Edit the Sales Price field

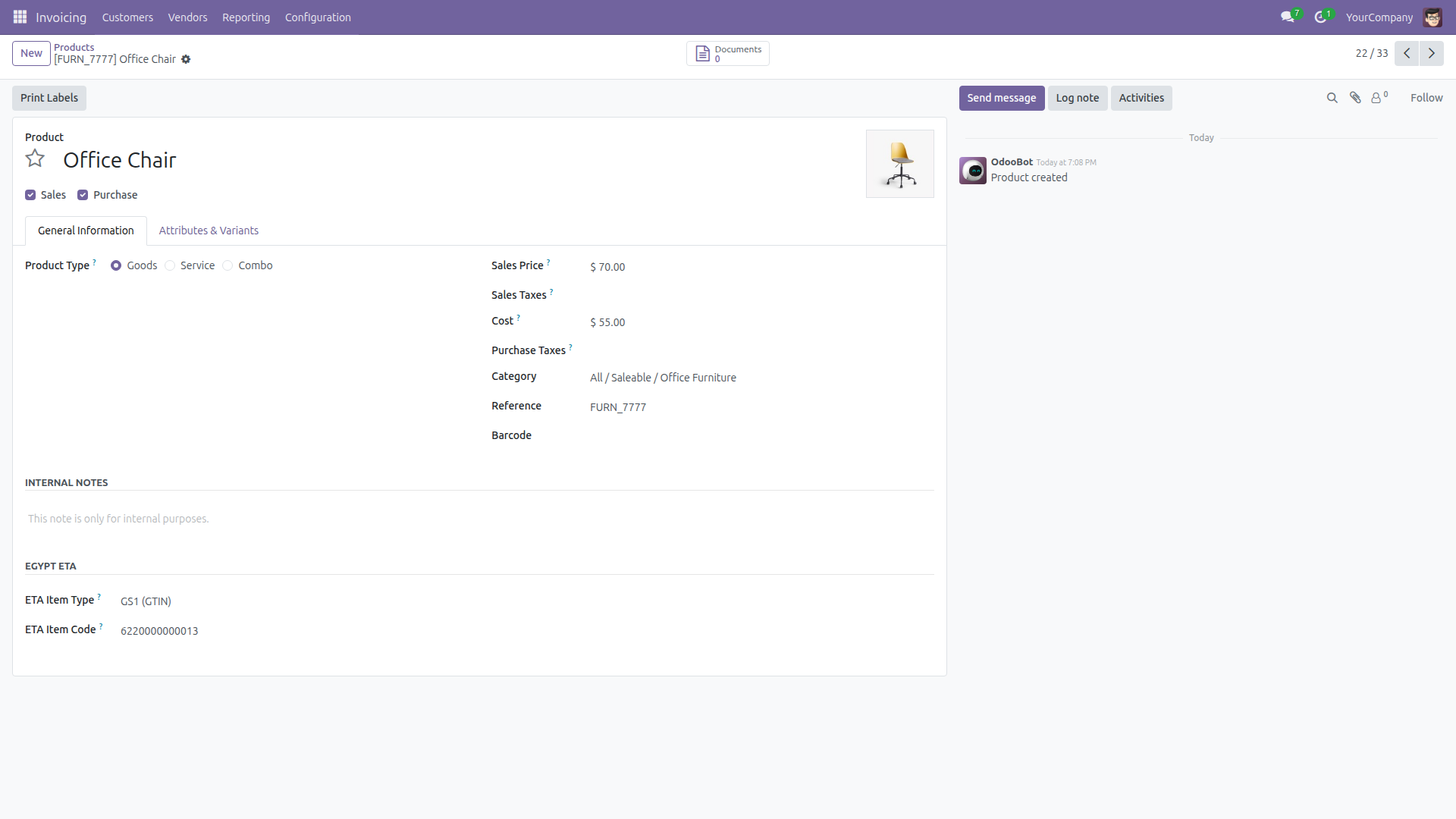762,267
